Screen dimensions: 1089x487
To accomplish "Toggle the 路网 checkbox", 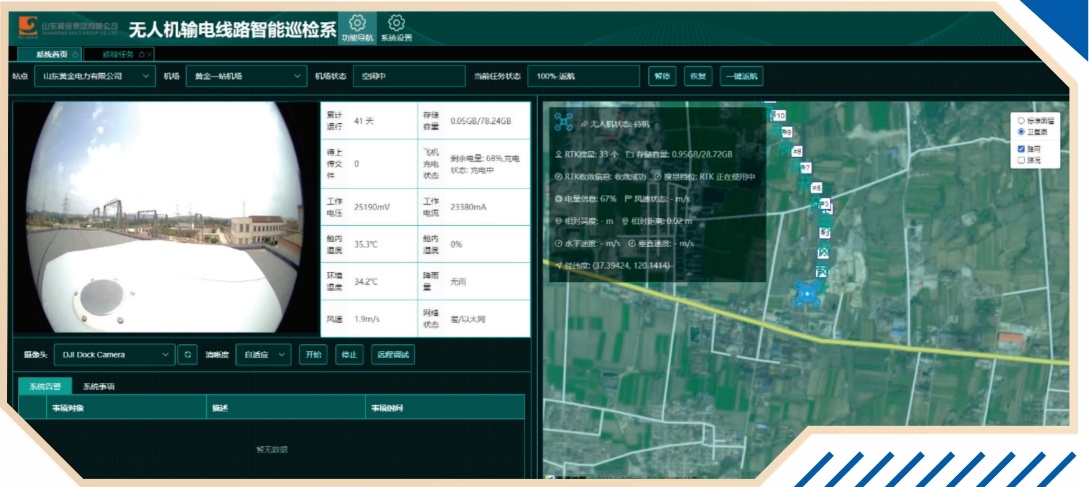I will pos(1021,149).
